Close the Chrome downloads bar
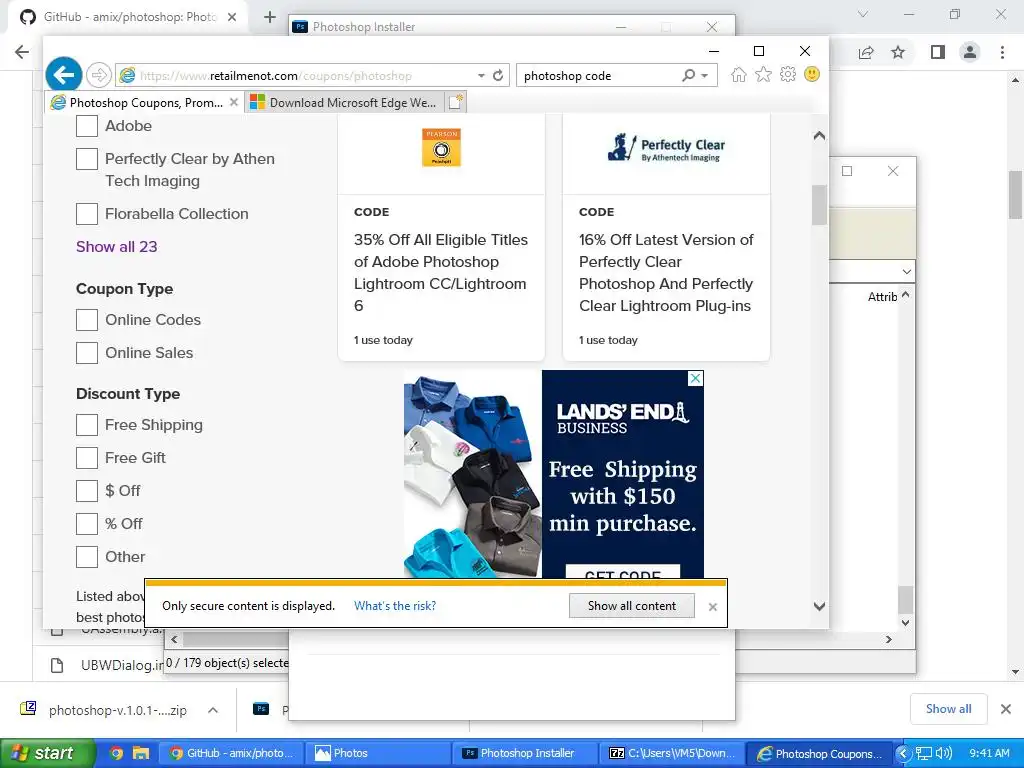 coord(1006,709)
